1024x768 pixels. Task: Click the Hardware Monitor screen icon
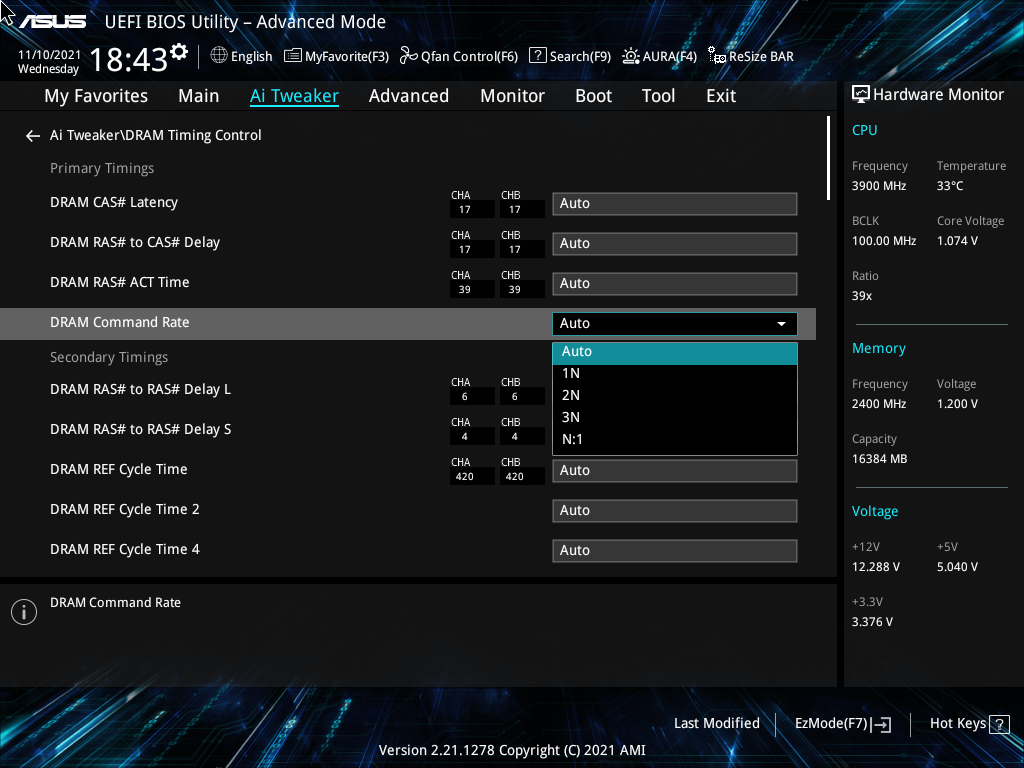point(861,95)
